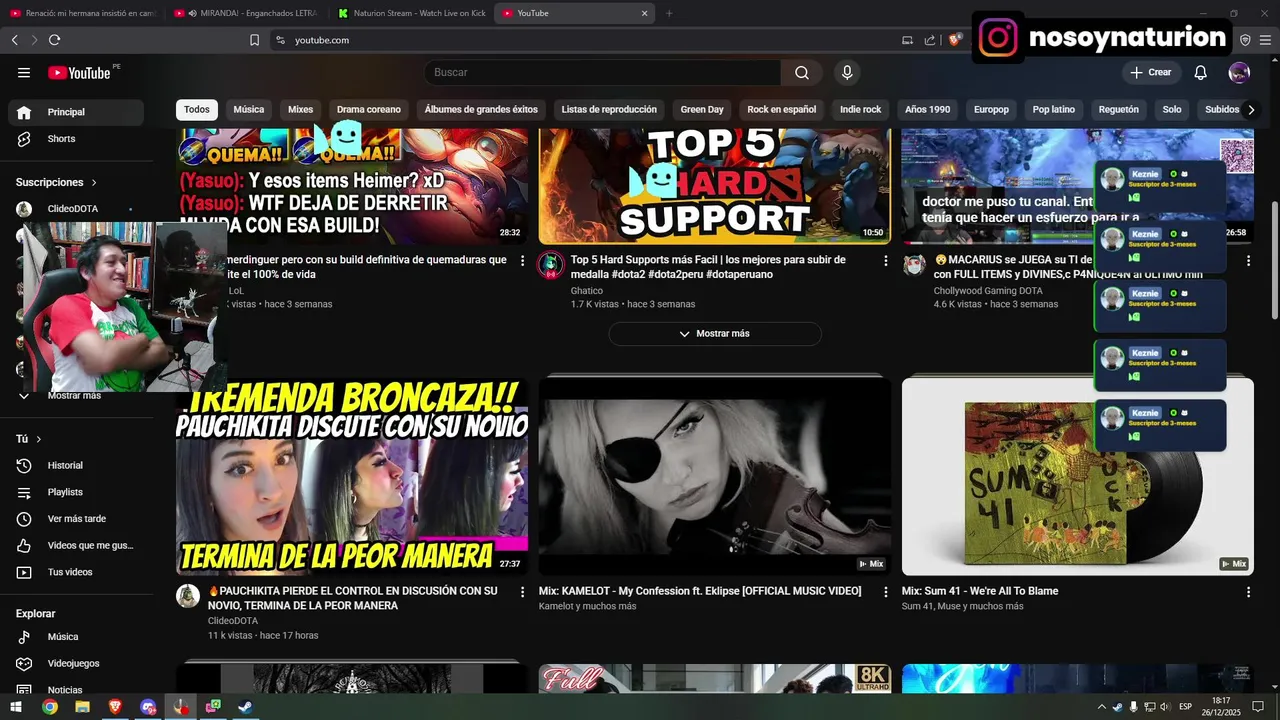Open options menu for Heimerdinger video
The width and height of the screenshot is (1280, 720).
click(522, 260)
